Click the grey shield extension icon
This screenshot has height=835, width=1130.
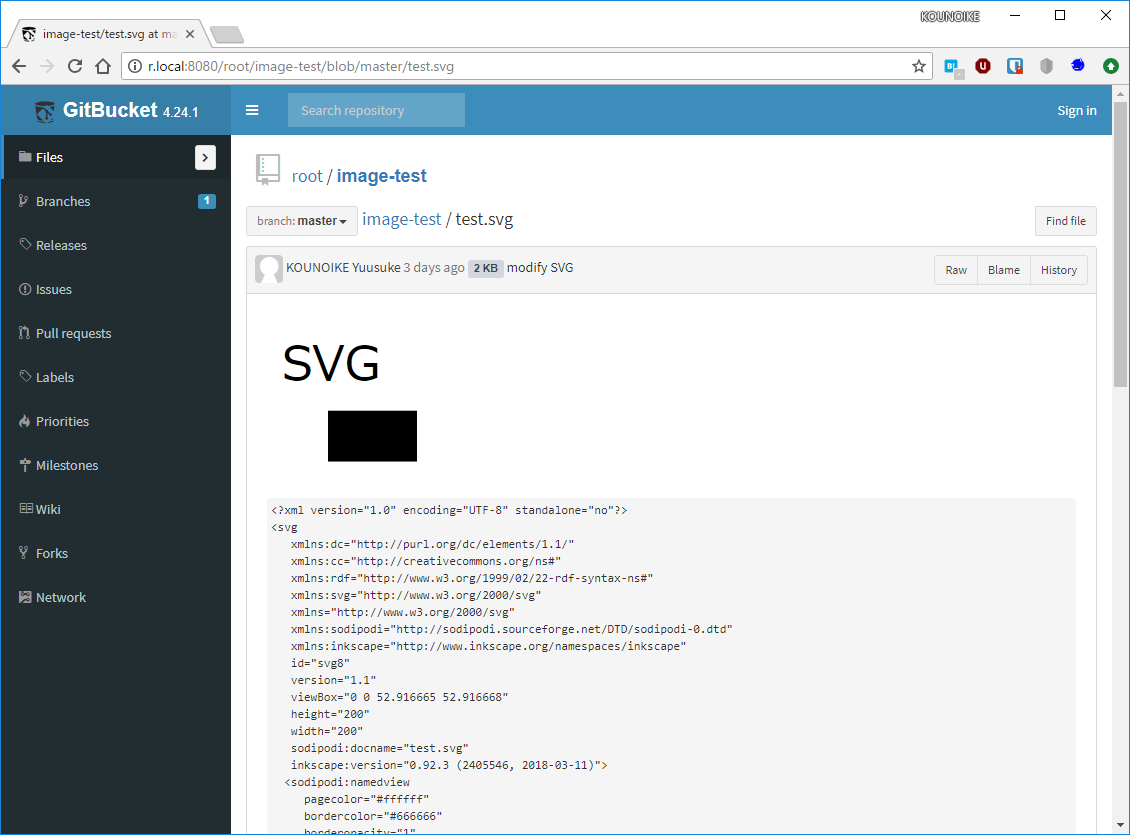[1046, 66]
